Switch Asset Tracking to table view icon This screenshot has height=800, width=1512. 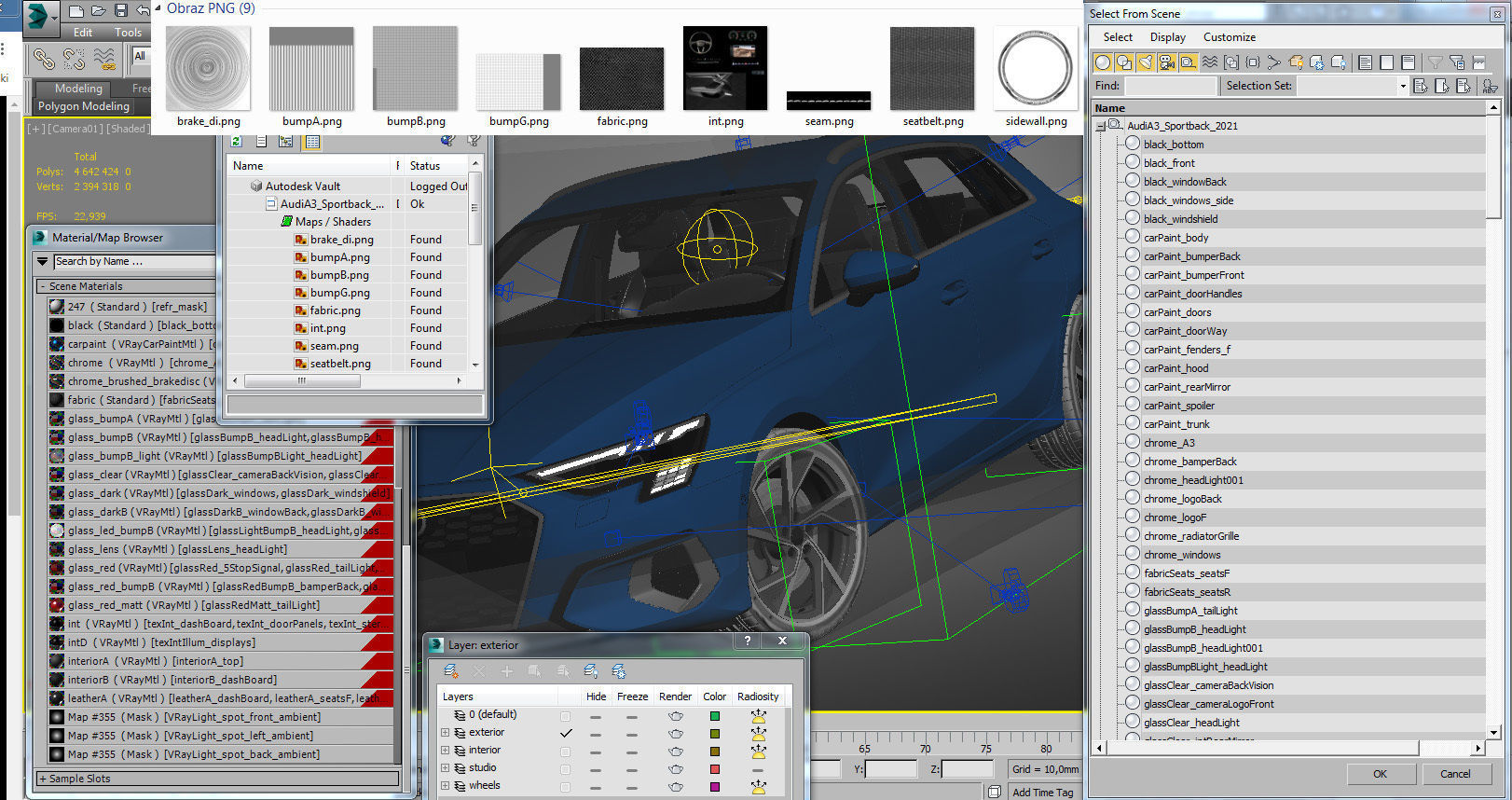tap(312, 142)
